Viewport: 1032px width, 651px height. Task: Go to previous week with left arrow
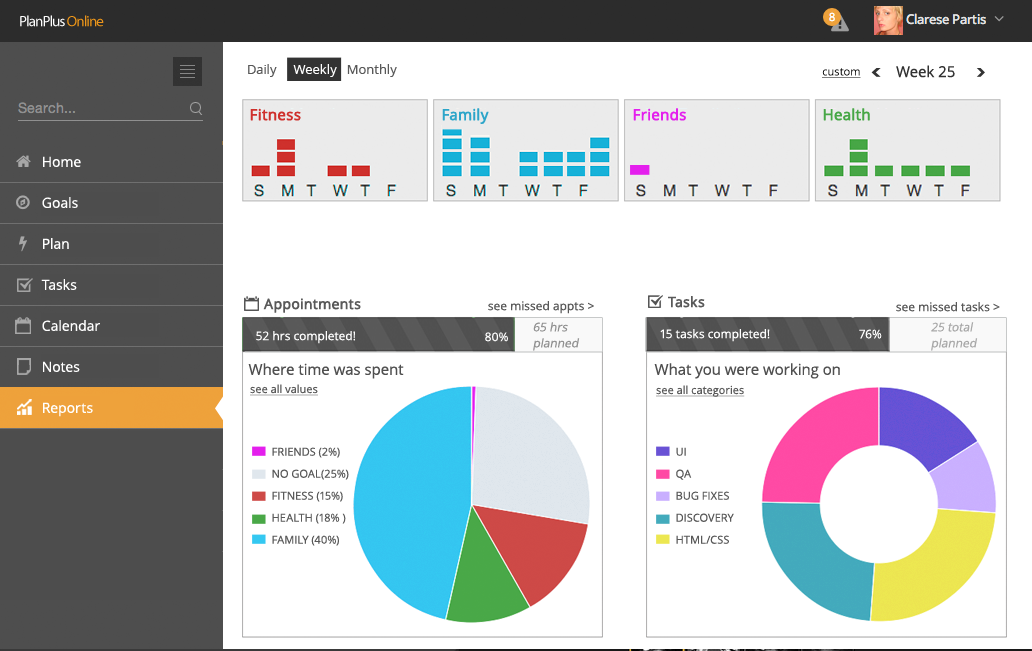pyautogui.click(x=876, y=72)
